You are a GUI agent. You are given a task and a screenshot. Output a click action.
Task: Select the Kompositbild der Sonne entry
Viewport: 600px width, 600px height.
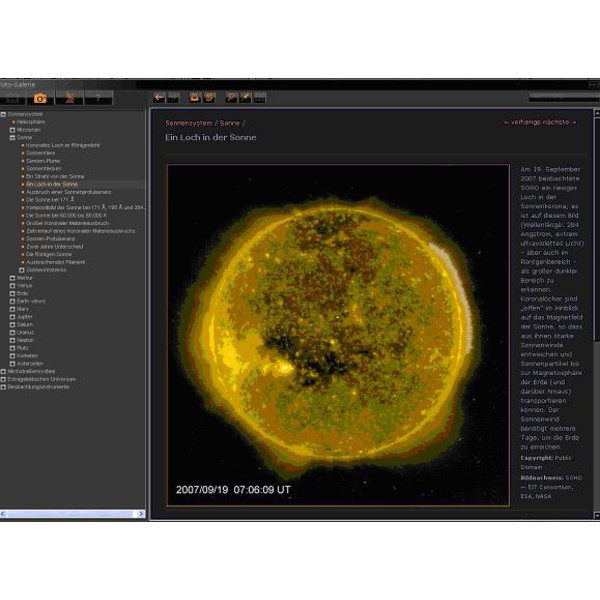[x=85, y=208]
